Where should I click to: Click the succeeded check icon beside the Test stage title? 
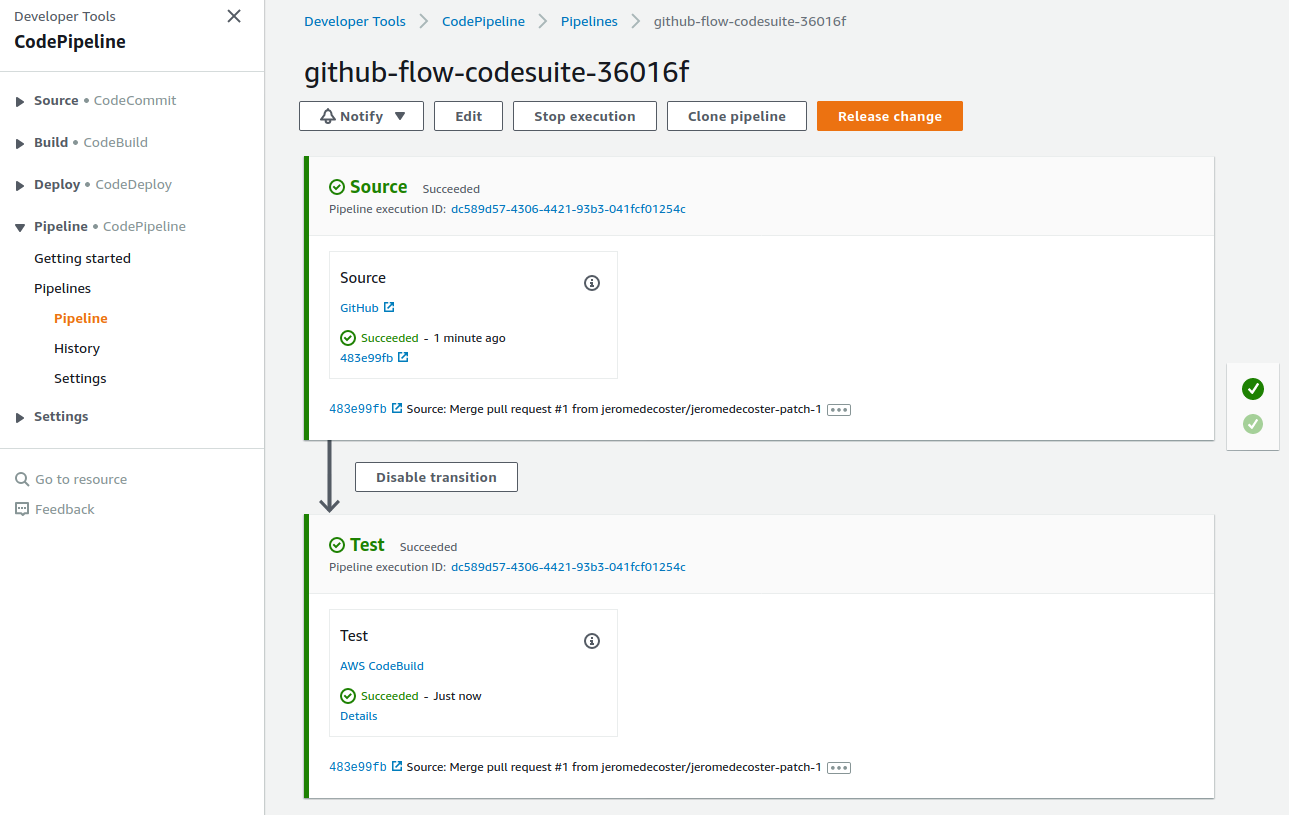[337, 545]
